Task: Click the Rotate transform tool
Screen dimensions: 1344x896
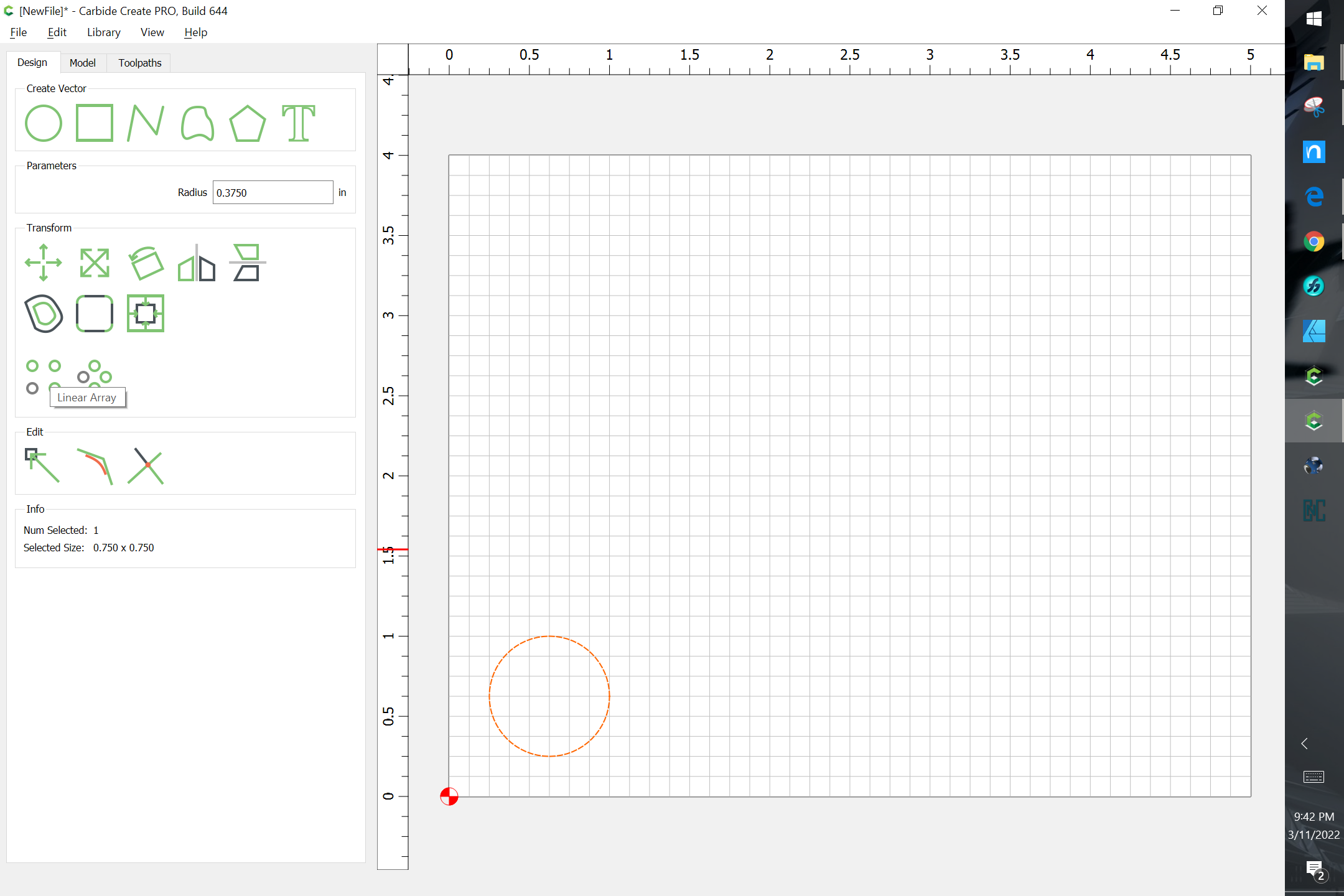Action: 146,263
